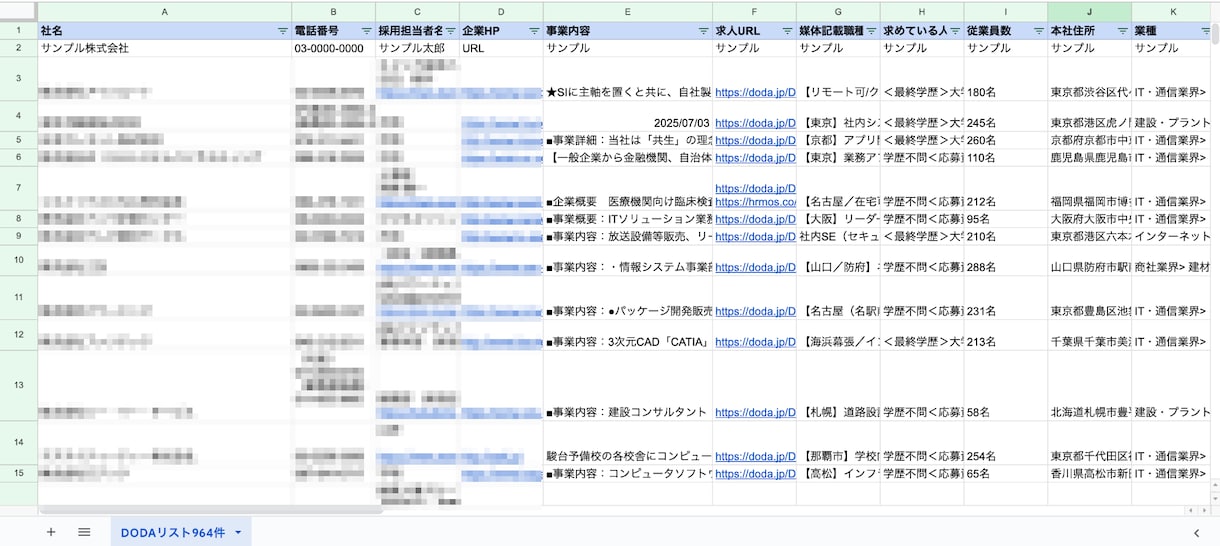The width and height of the screenshot is (1220, 546).
Task: Select cell ■事業内容：3次元CAD「CATIA」
Action: [628, 335]
